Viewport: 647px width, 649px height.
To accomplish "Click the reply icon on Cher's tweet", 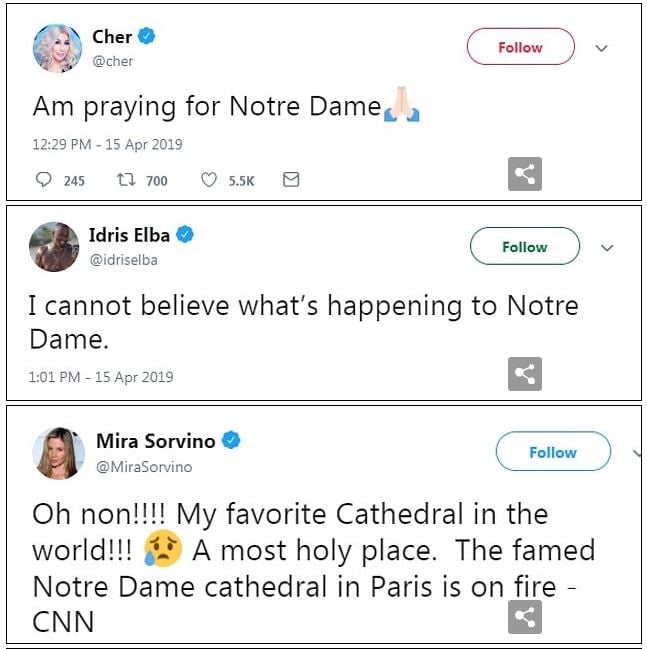I will pyautogui.click(x=44, y=180).
